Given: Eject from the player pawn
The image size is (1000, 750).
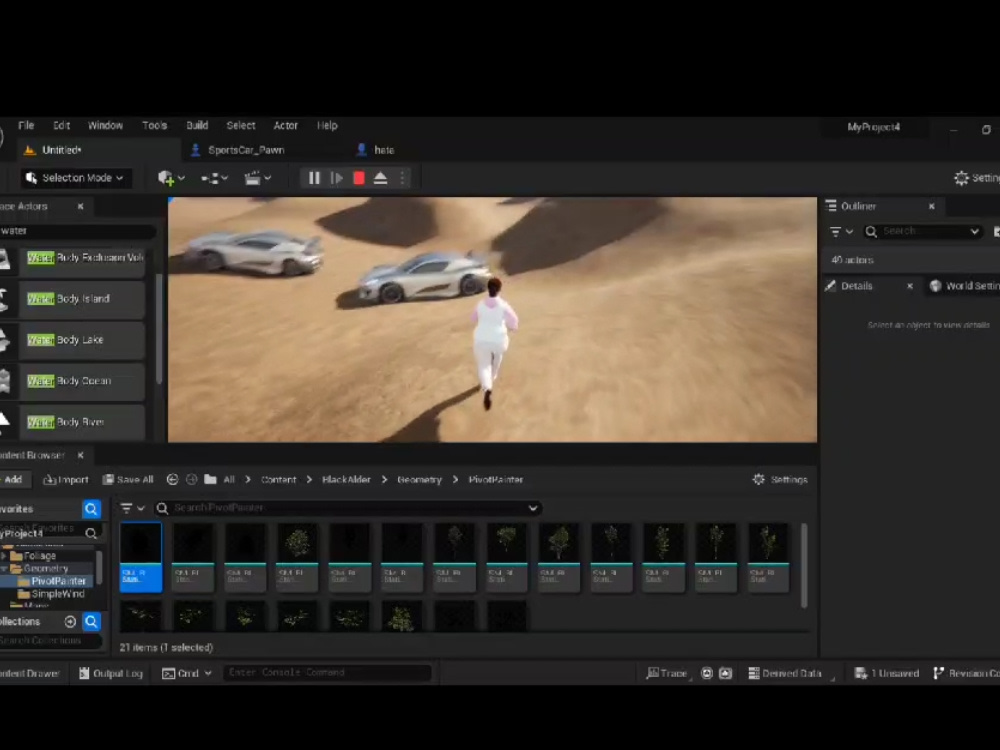Looking at the screenshot, I should [380, 177].
